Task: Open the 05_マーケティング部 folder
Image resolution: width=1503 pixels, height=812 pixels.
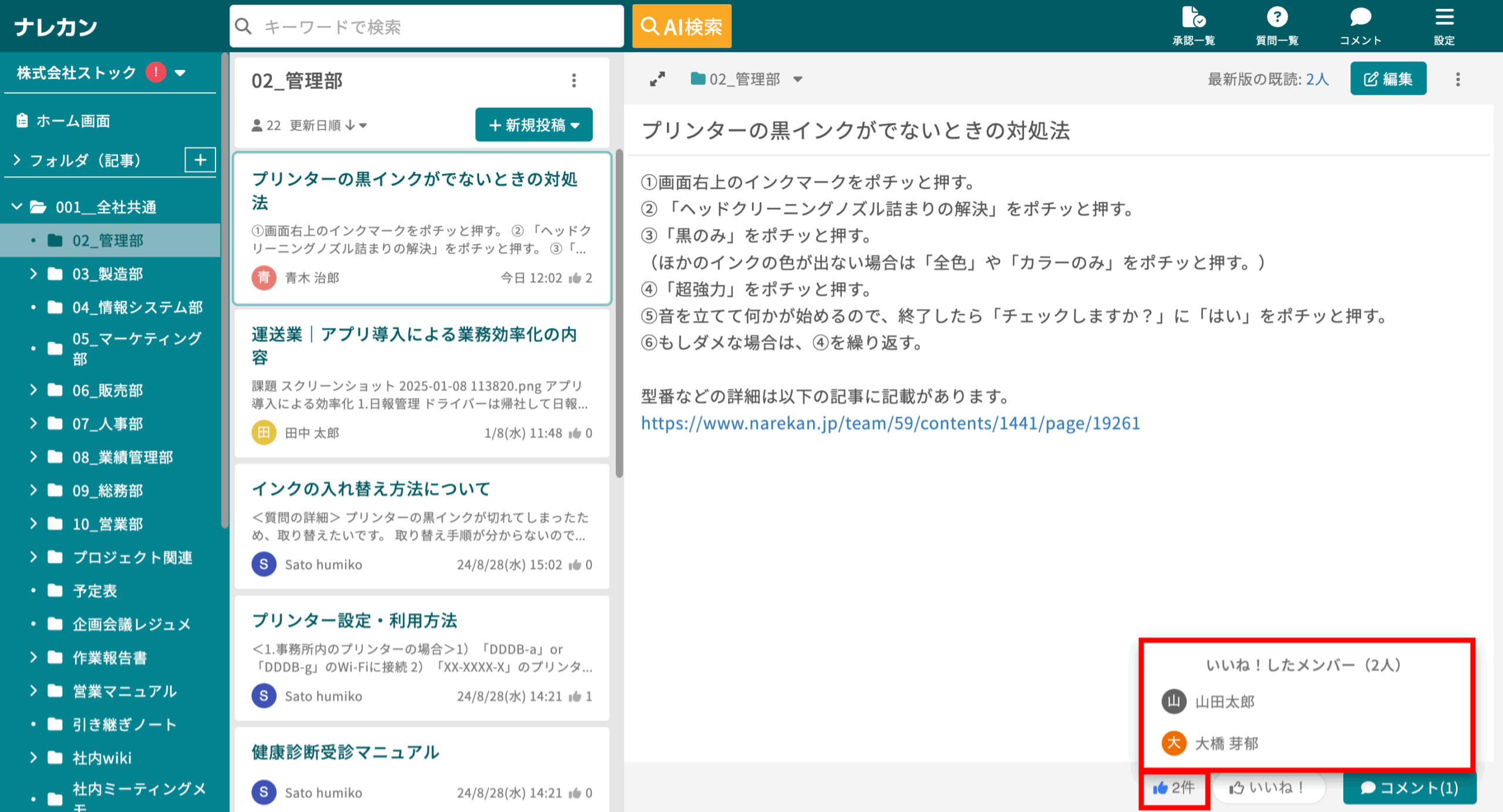Action: (137, 348)
